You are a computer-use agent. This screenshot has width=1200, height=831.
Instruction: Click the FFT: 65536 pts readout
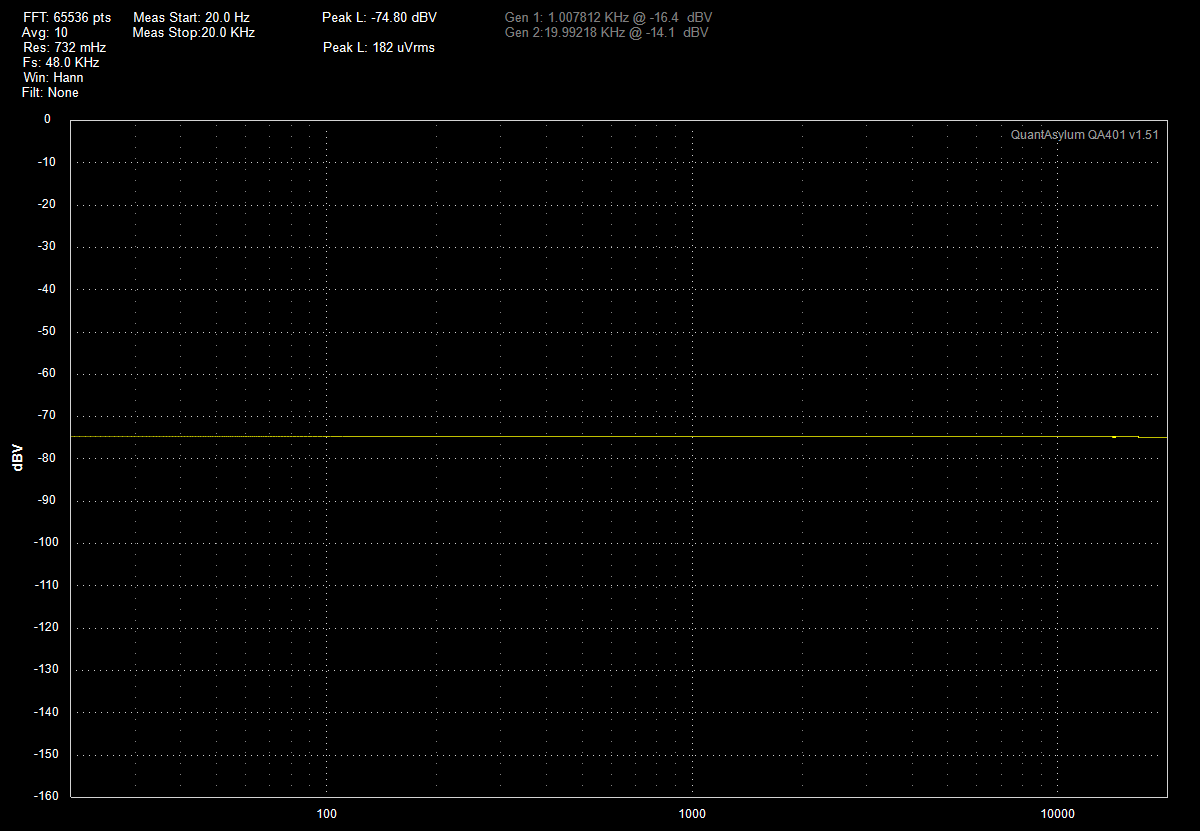67,18
